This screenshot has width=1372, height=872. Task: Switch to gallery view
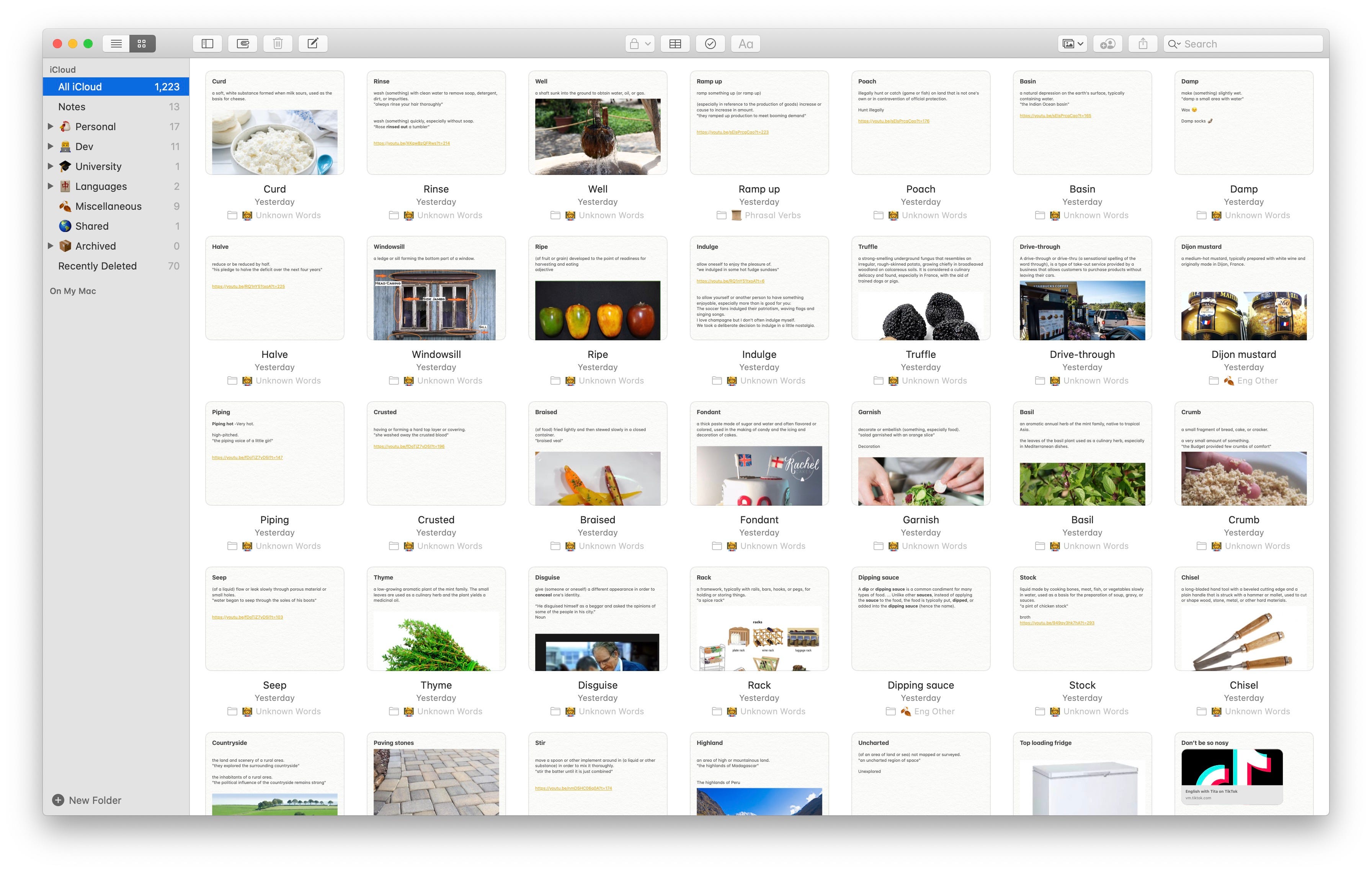click(x=142, y=44)
